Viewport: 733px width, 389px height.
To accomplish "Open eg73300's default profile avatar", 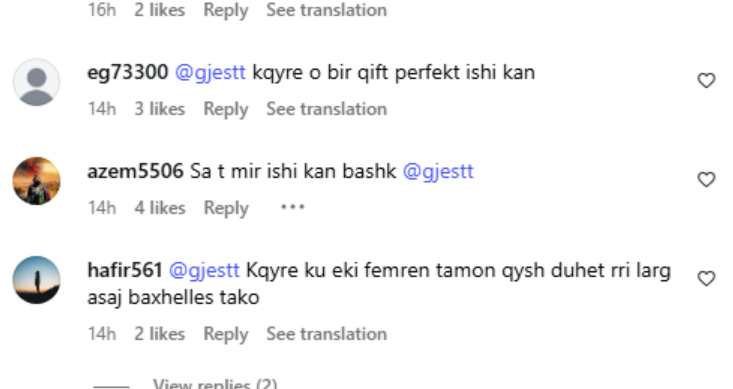I will [36, 82].
